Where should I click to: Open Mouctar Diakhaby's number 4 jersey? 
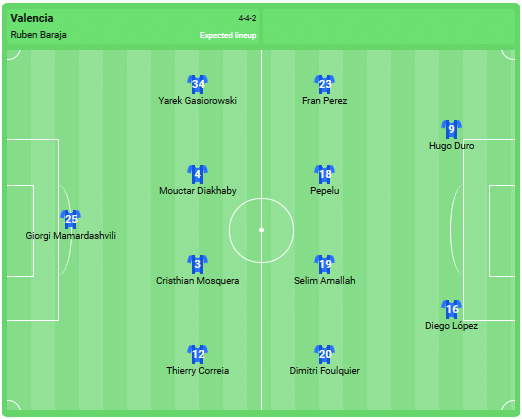tap(198, 174)
